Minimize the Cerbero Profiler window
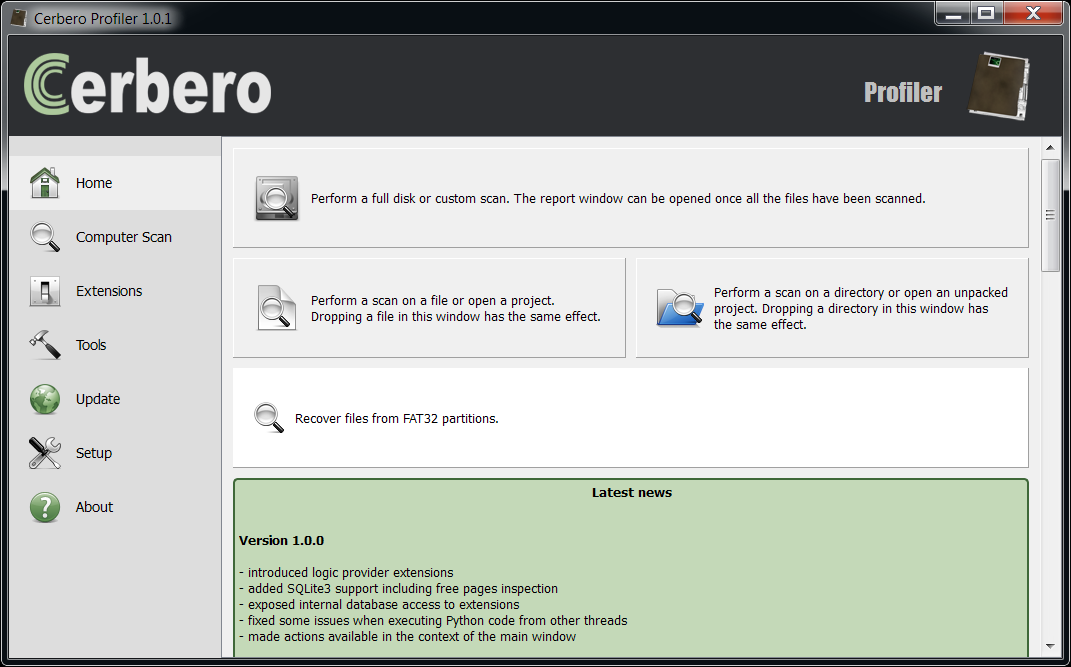The width and height of the screenshot is (1071, 667). click(954, 13)
